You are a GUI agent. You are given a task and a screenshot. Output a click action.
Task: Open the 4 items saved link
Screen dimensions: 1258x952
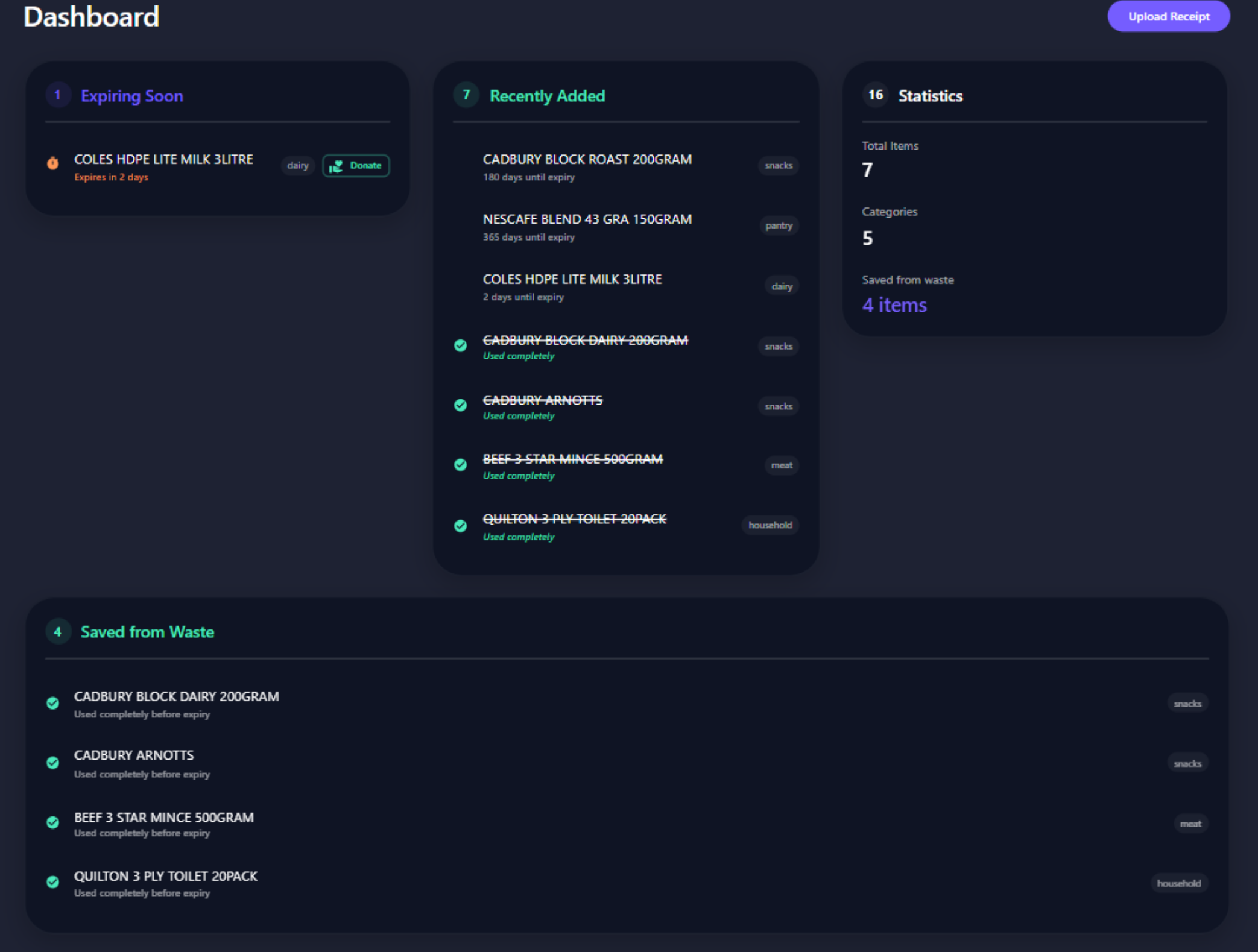click(894, 305)
